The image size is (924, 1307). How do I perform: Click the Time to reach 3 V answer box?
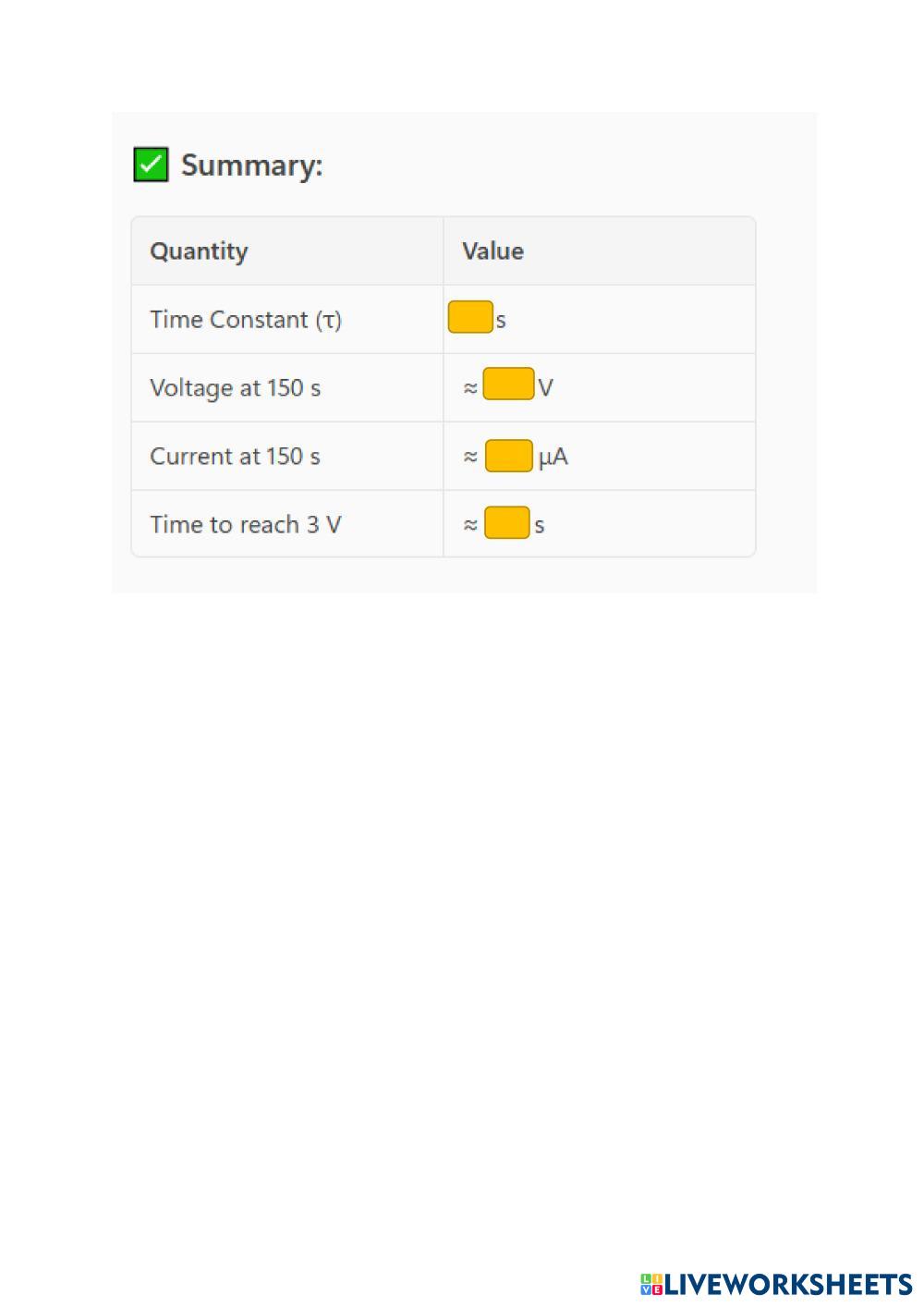(x=507, y=522)
